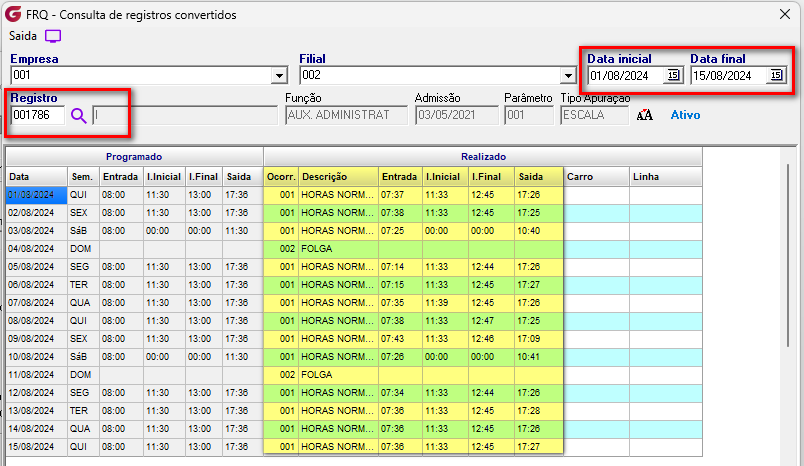Click realized saida 17:28 cell

click(x=539, y=411)
